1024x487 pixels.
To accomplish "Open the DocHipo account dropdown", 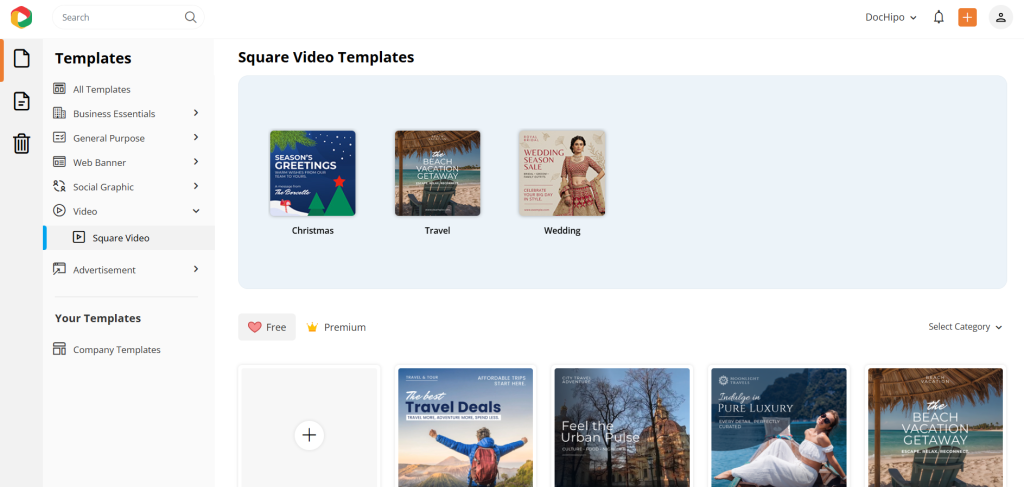I will (x=891, y=18).
